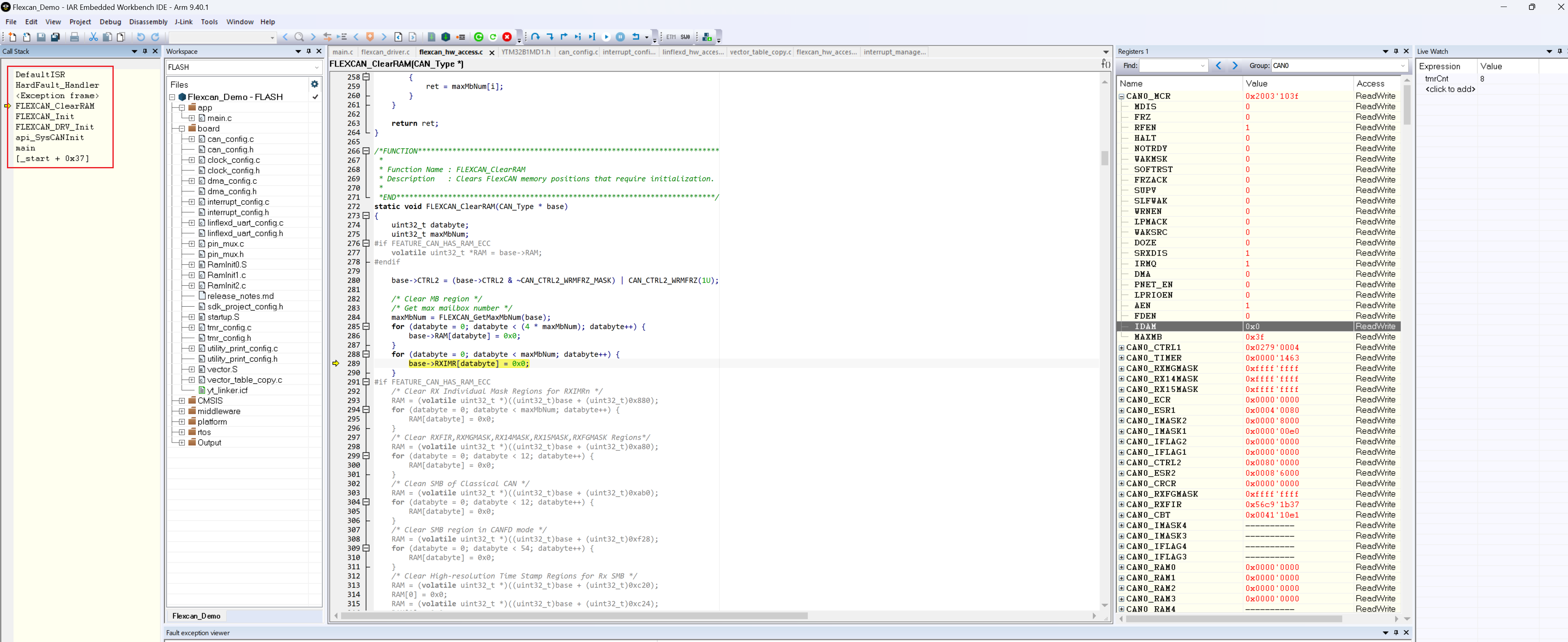1568x642 pixels.
Task: Open the function list f() icon
Action: click(x=1105, y=64)
